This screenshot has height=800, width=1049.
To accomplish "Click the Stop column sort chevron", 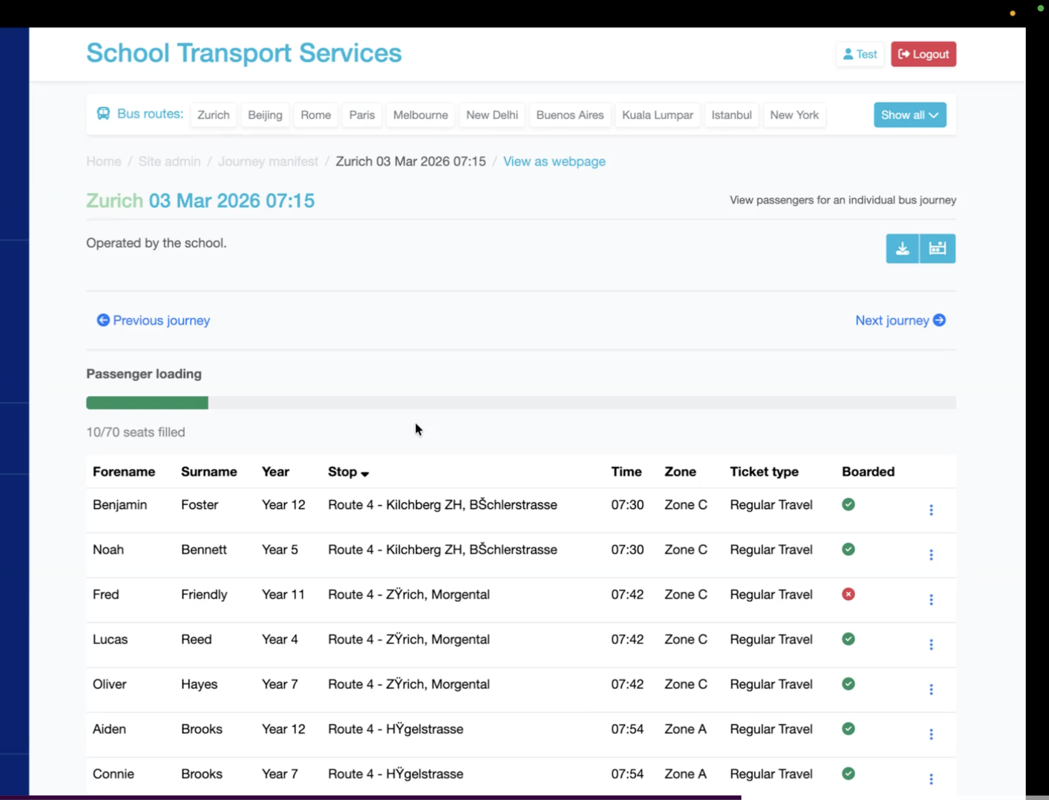I will (x=366, y=473).
